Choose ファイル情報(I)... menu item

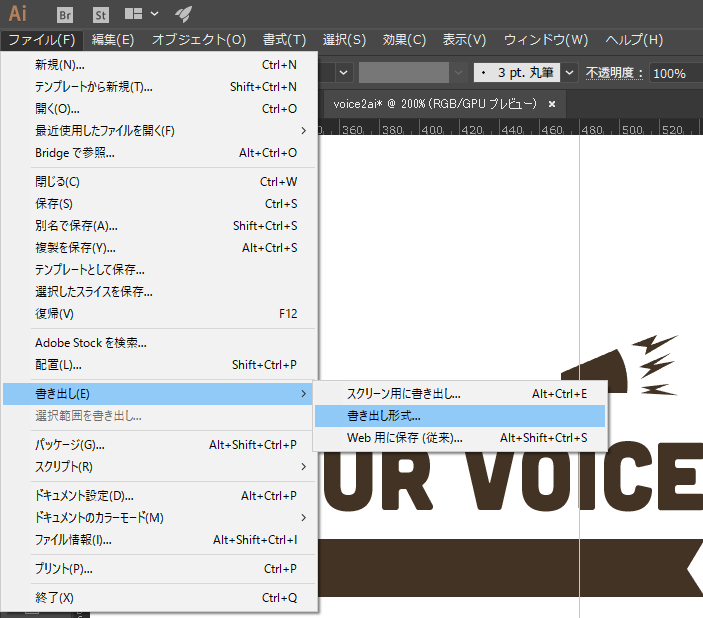(x=160, y=540)
